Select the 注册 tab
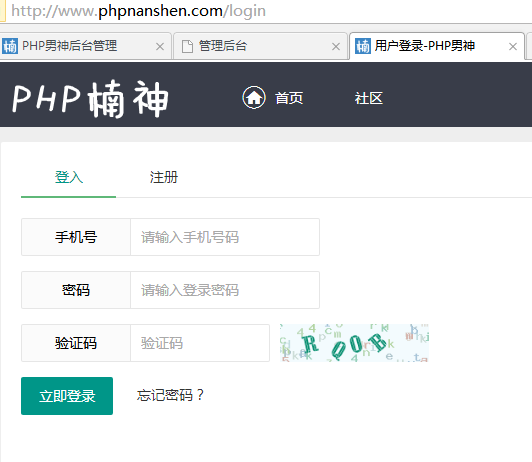The height and width of the screenshot is (462, 532). click(x=164, y=177)
